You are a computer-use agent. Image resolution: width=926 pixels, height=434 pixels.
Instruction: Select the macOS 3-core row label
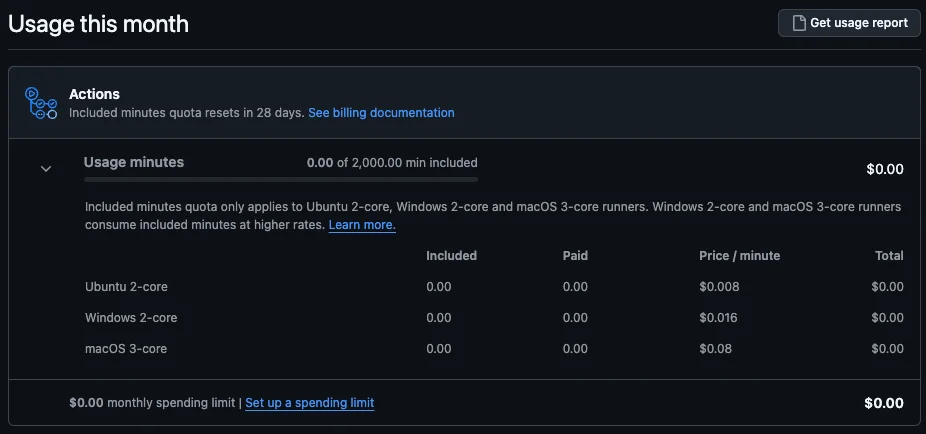tap(126, 349)
